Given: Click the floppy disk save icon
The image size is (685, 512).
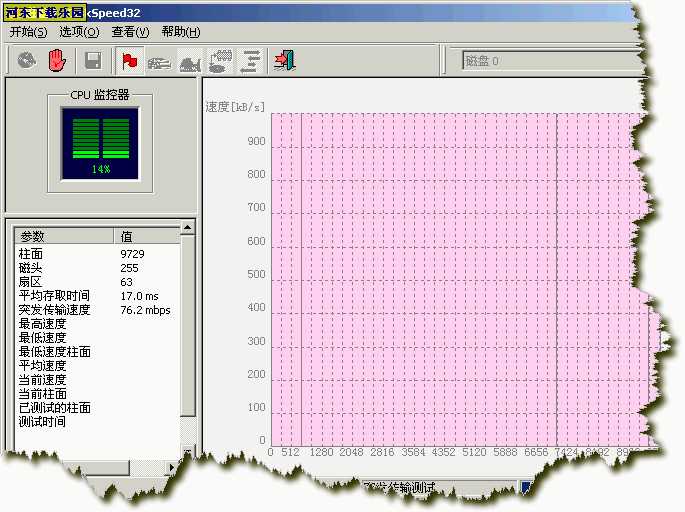Looking at the screenshot, I should pos(93,61).
